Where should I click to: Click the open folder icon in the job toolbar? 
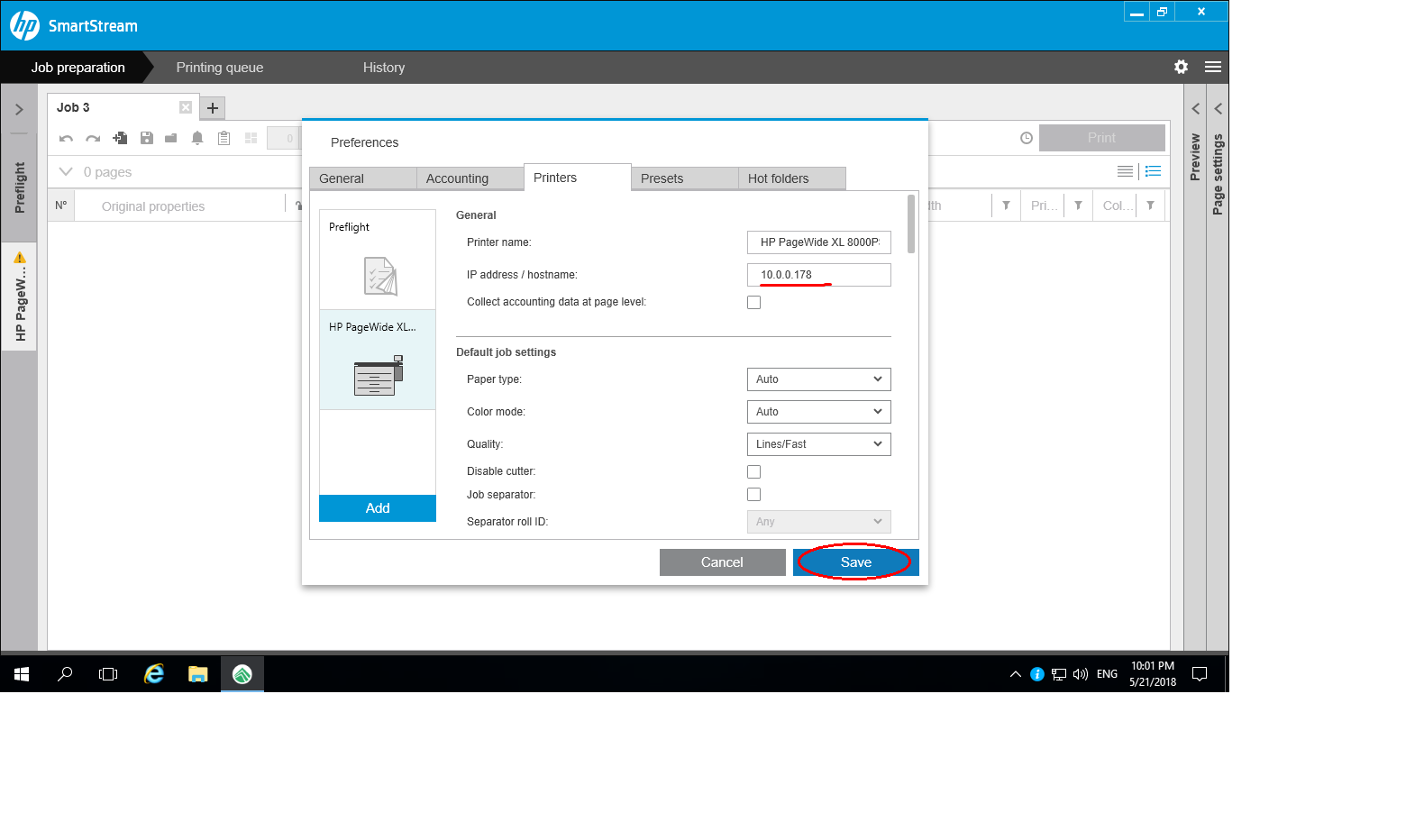pyautogui.click(x=171, y=138)
